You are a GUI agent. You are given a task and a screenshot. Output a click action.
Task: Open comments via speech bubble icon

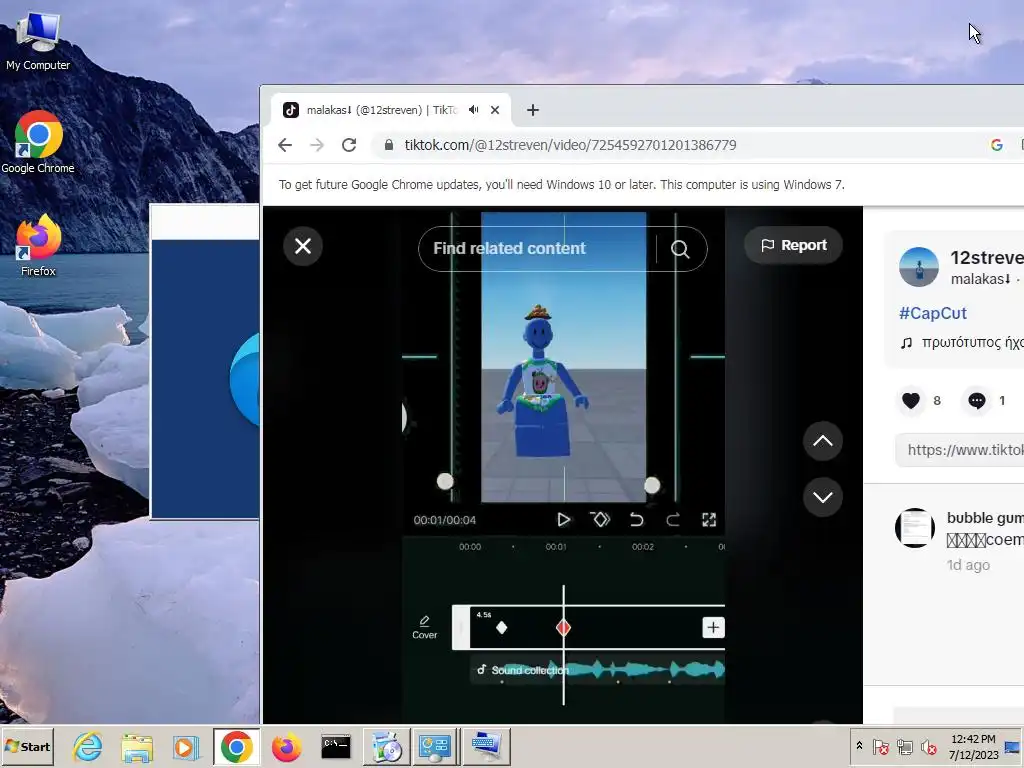976,400
